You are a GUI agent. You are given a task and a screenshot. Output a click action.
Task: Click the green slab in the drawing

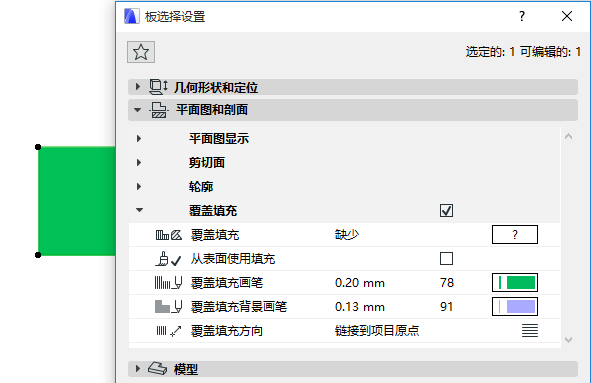[x=77, y=201]
